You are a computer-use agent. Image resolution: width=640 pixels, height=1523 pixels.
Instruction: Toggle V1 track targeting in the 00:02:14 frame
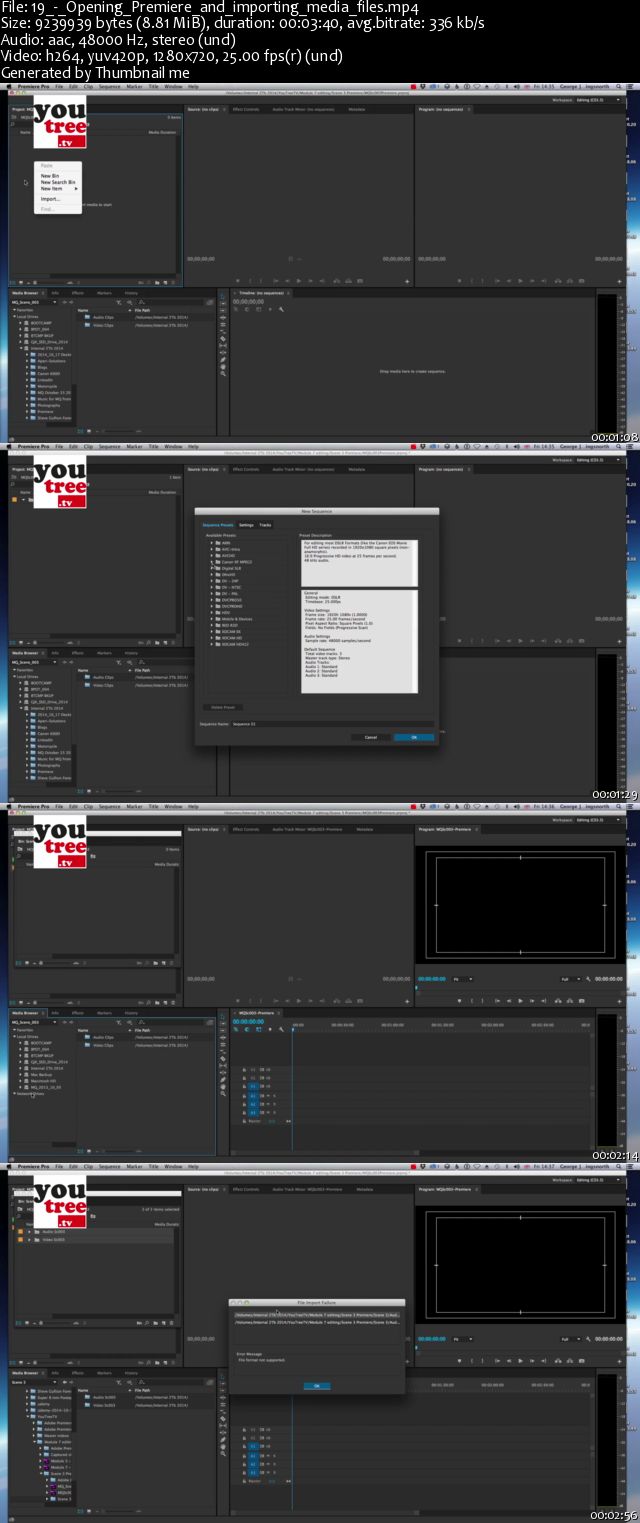(x=253, y=1086)
